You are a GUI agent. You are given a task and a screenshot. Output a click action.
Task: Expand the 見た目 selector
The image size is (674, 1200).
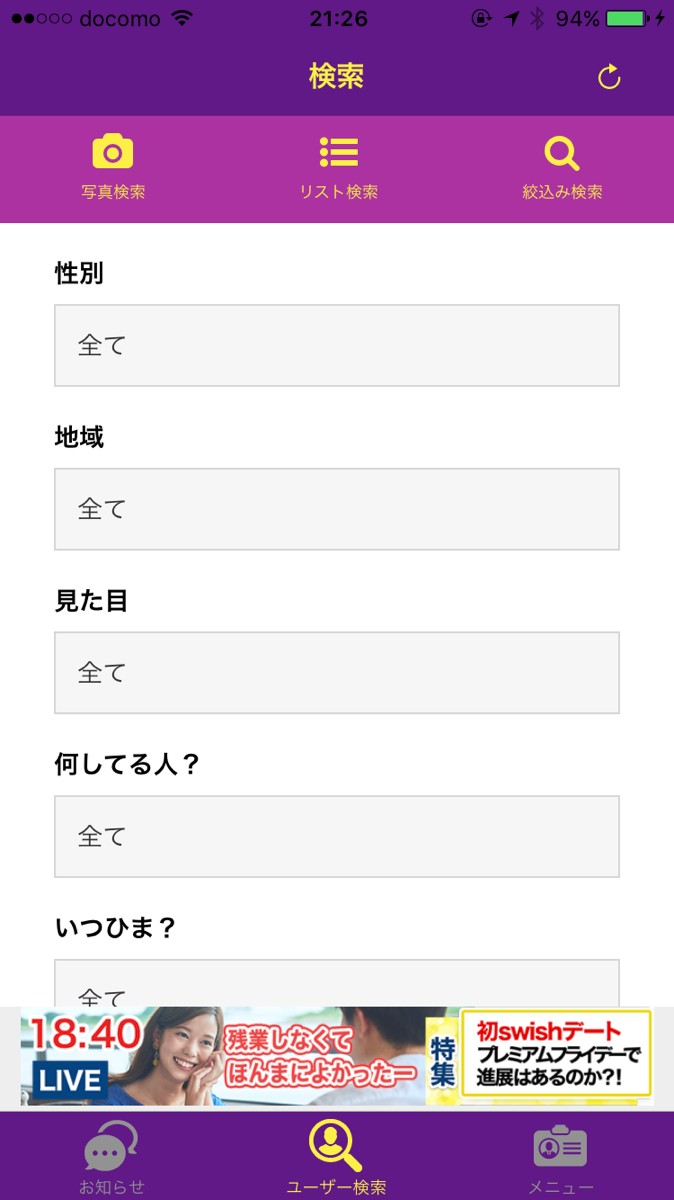pos(337,672)
